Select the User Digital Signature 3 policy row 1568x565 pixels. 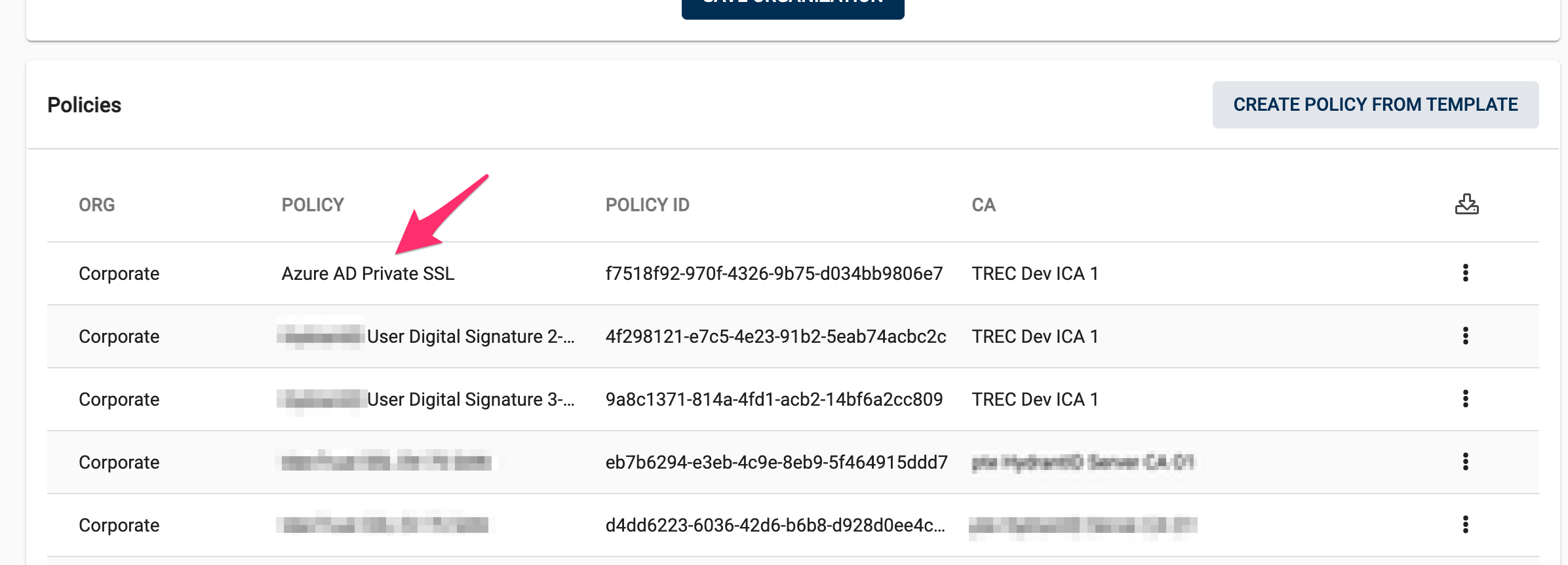469,399
